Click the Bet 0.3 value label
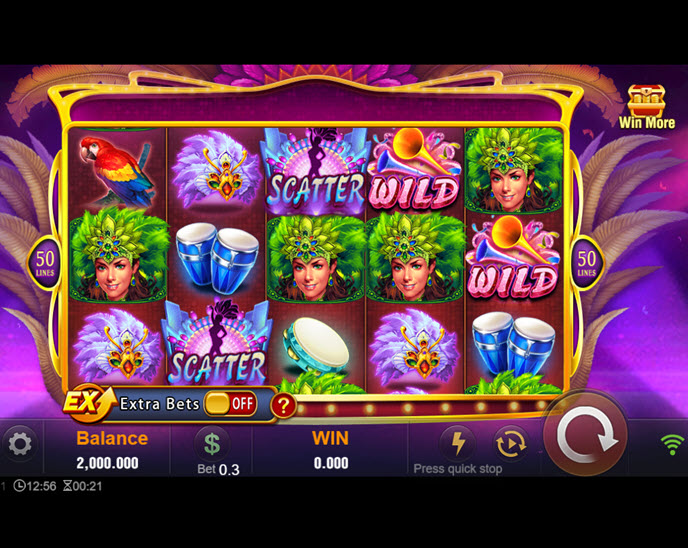The height and width of the screenshot is (548, 688). coord(218,469)
